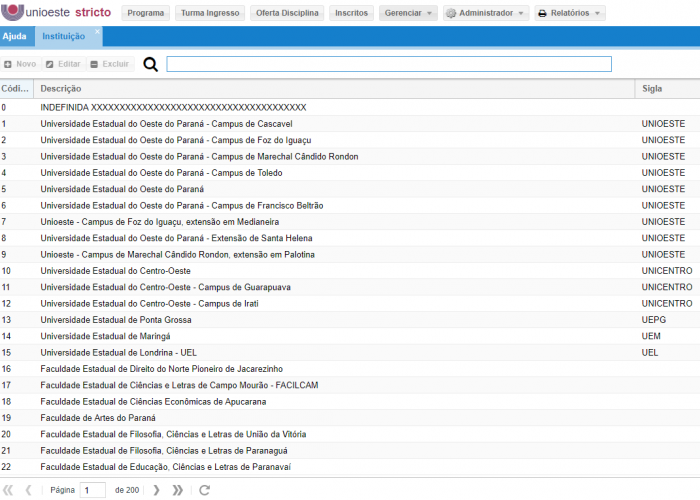
Task: Go to the first page arrow
Action: tap(8, 490)
